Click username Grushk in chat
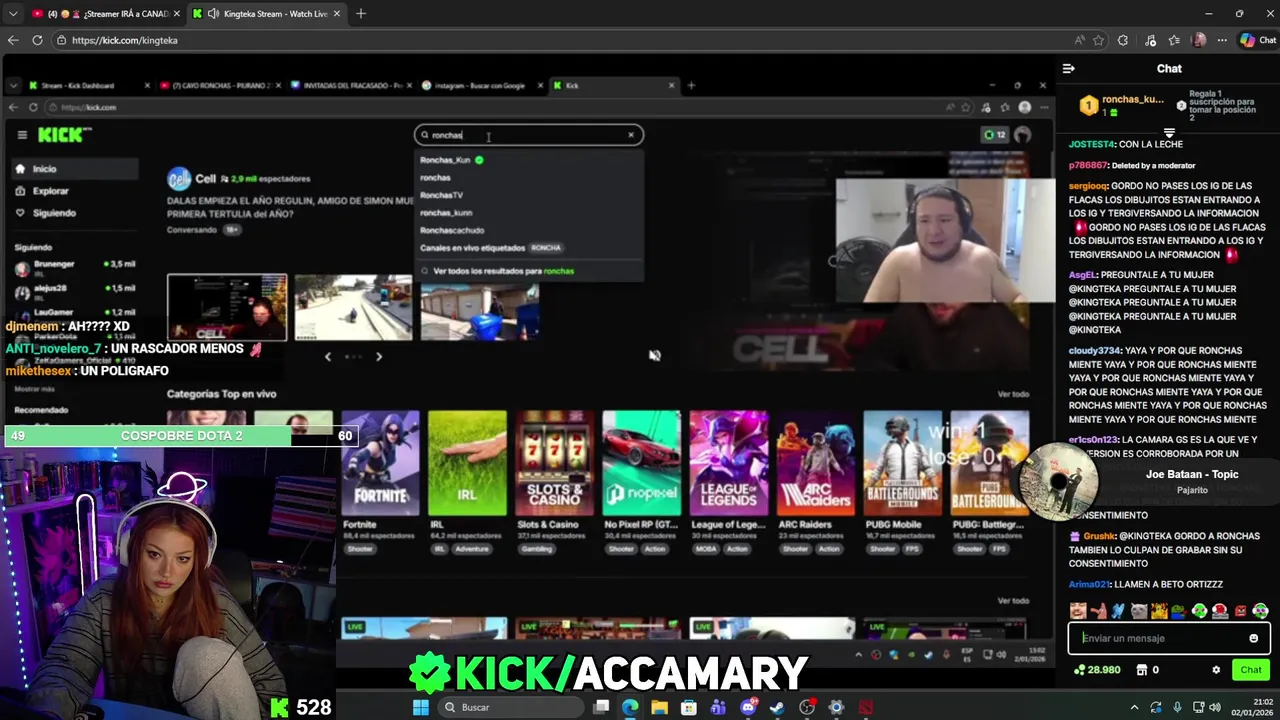Viewport: 1280px width, 720px height. (x=1099, y=536)
